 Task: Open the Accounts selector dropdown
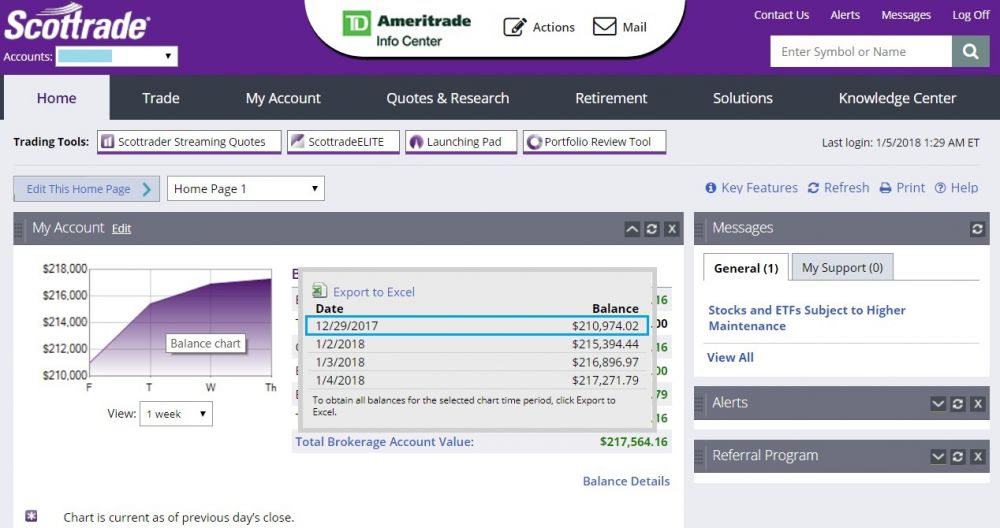(x=117, y=56)
